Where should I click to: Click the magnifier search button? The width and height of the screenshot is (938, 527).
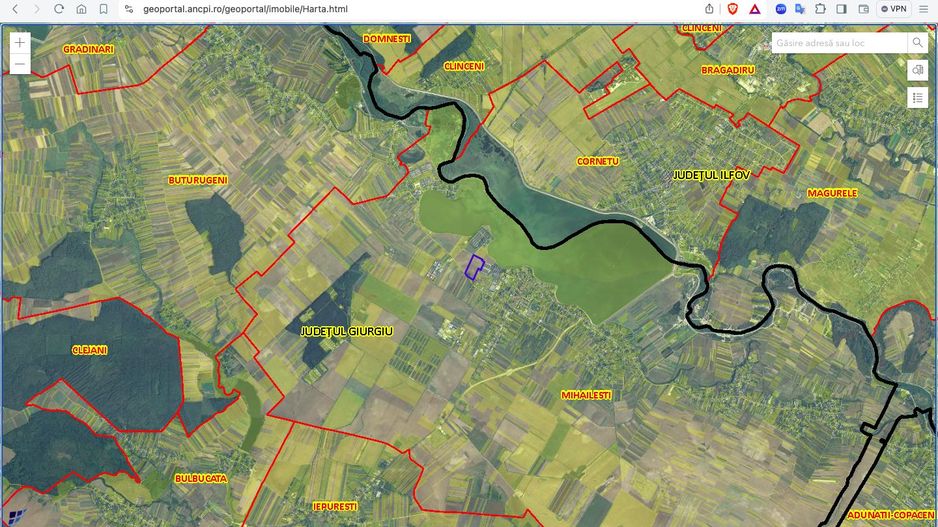click(917, 43)
